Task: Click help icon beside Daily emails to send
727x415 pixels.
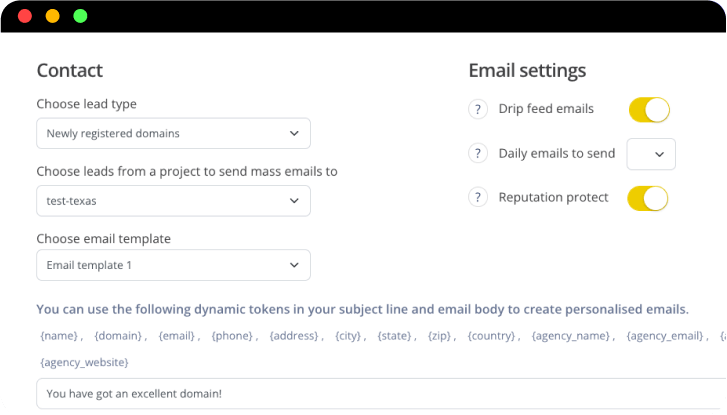Action: point(478,154)
